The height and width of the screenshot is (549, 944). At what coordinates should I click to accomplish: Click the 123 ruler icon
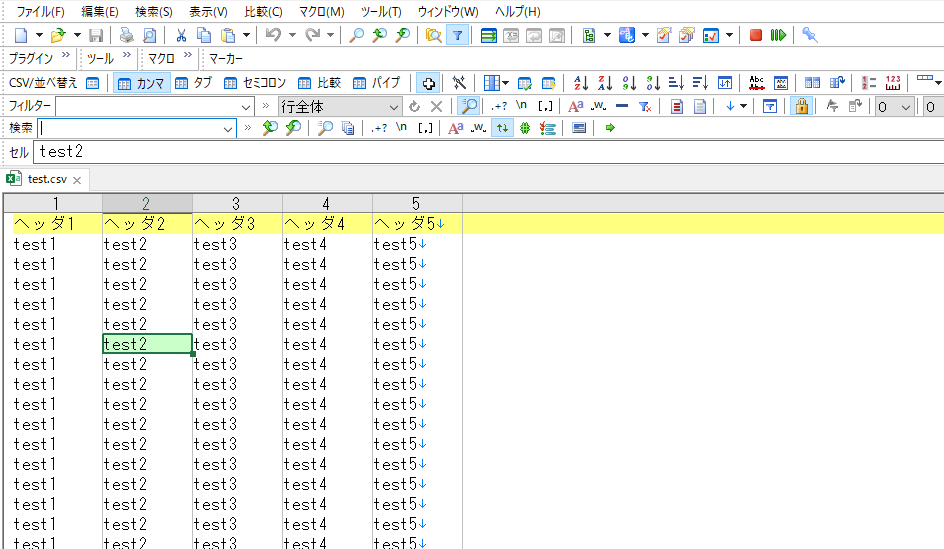[893, 82]
